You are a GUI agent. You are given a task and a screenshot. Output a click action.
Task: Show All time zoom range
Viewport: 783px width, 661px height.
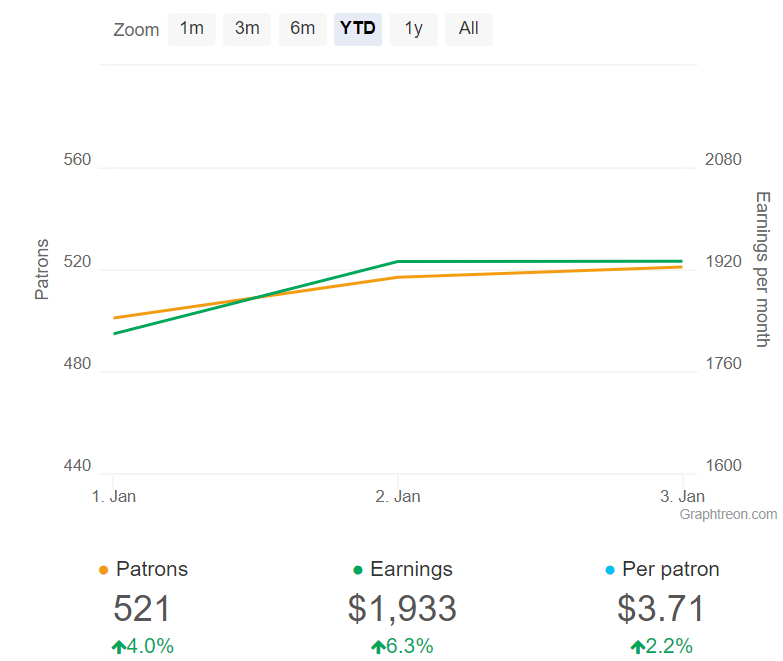(x=469, y=29)
